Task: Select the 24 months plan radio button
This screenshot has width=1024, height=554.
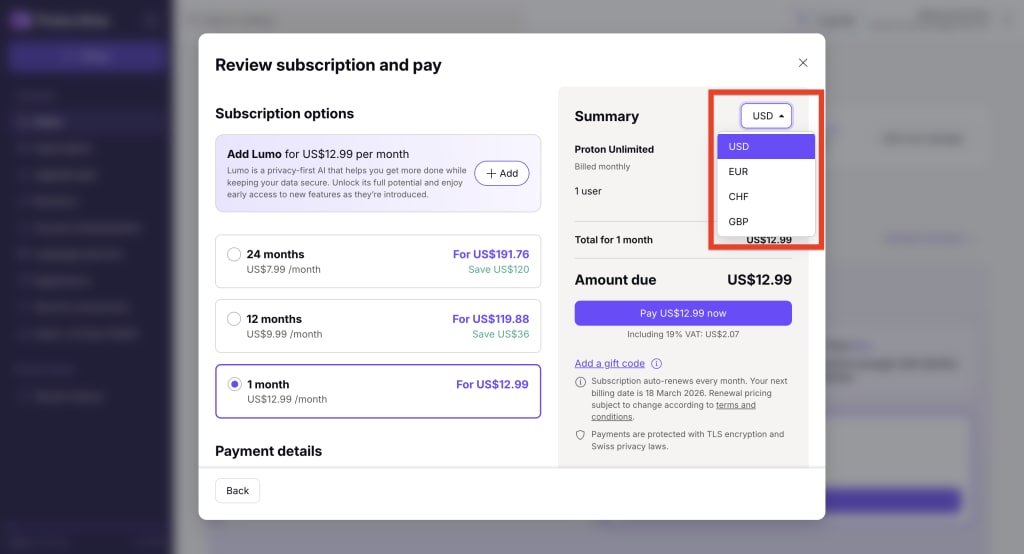Action: tap(234, 254)
